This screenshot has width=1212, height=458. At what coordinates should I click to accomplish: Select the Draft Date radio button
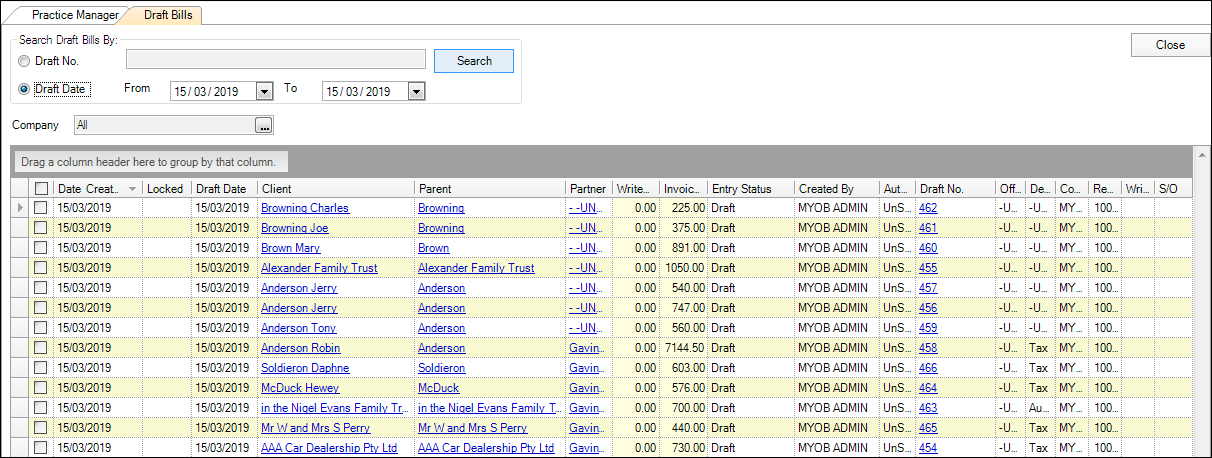25,89
